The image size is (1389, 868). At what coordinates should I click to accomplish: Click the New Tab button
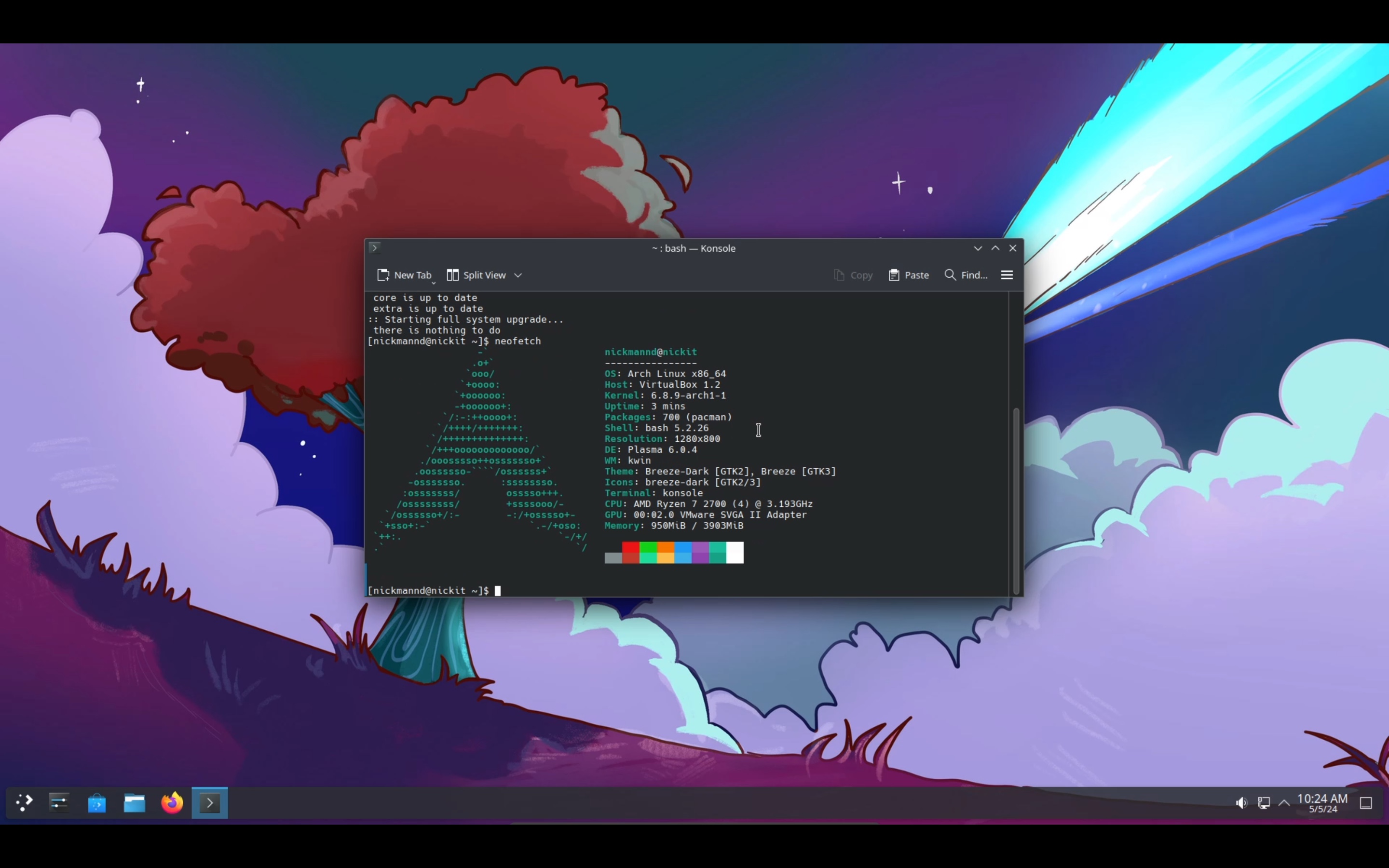404,275
